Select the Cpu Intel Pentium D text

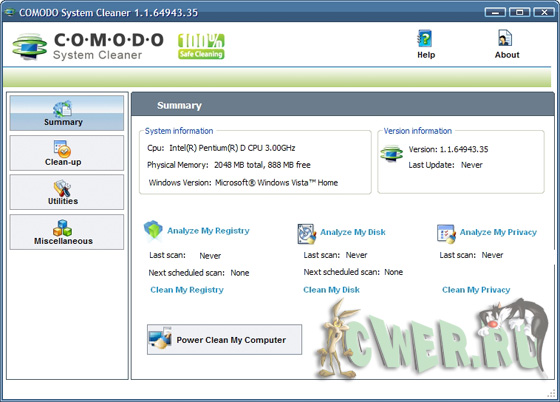221,148
